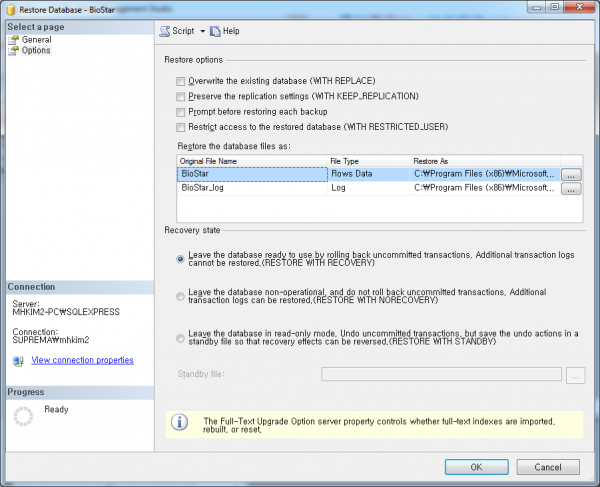
Task: Click the connection properties icon
Action: (18, 360)
